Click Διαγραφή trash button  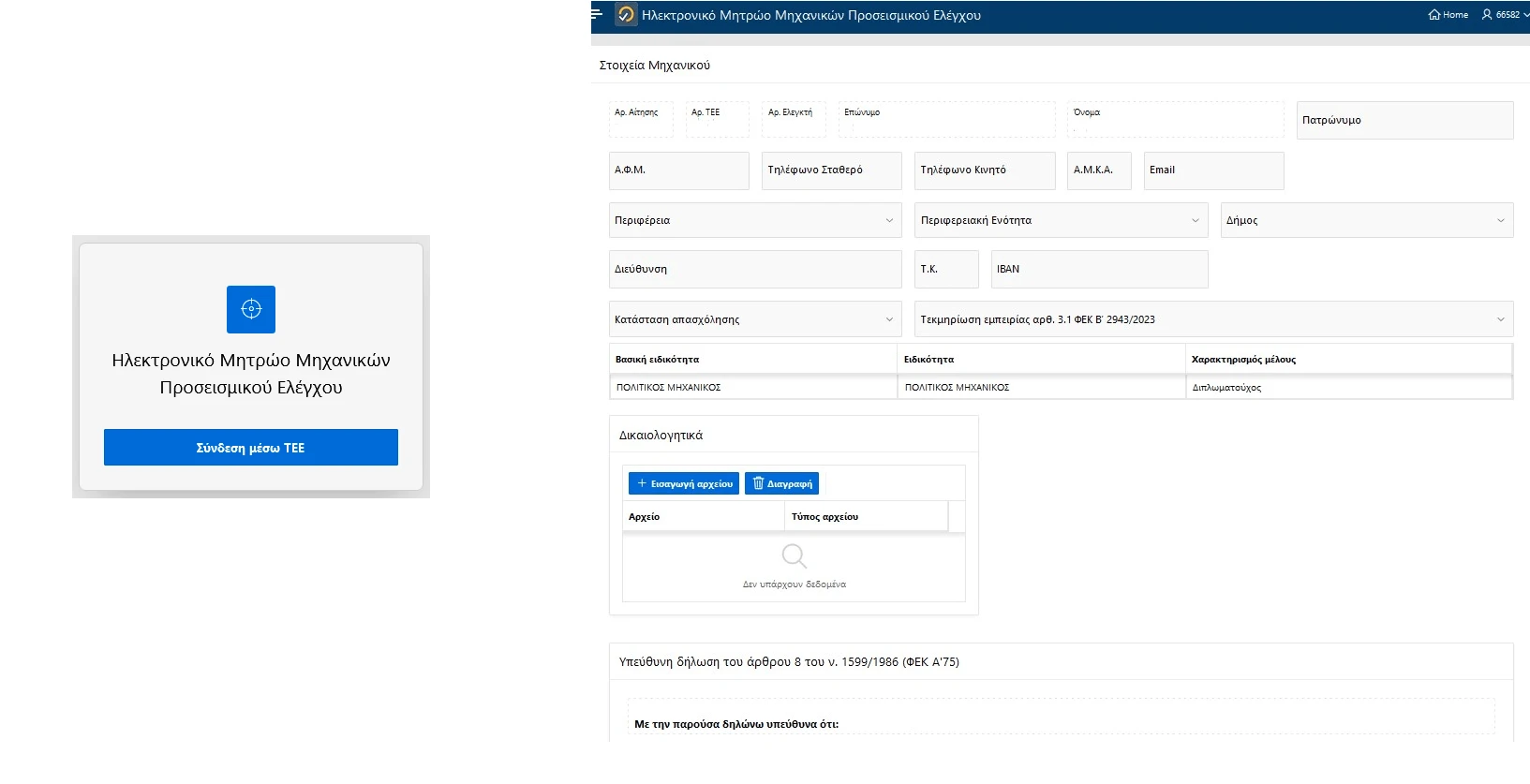781,483
